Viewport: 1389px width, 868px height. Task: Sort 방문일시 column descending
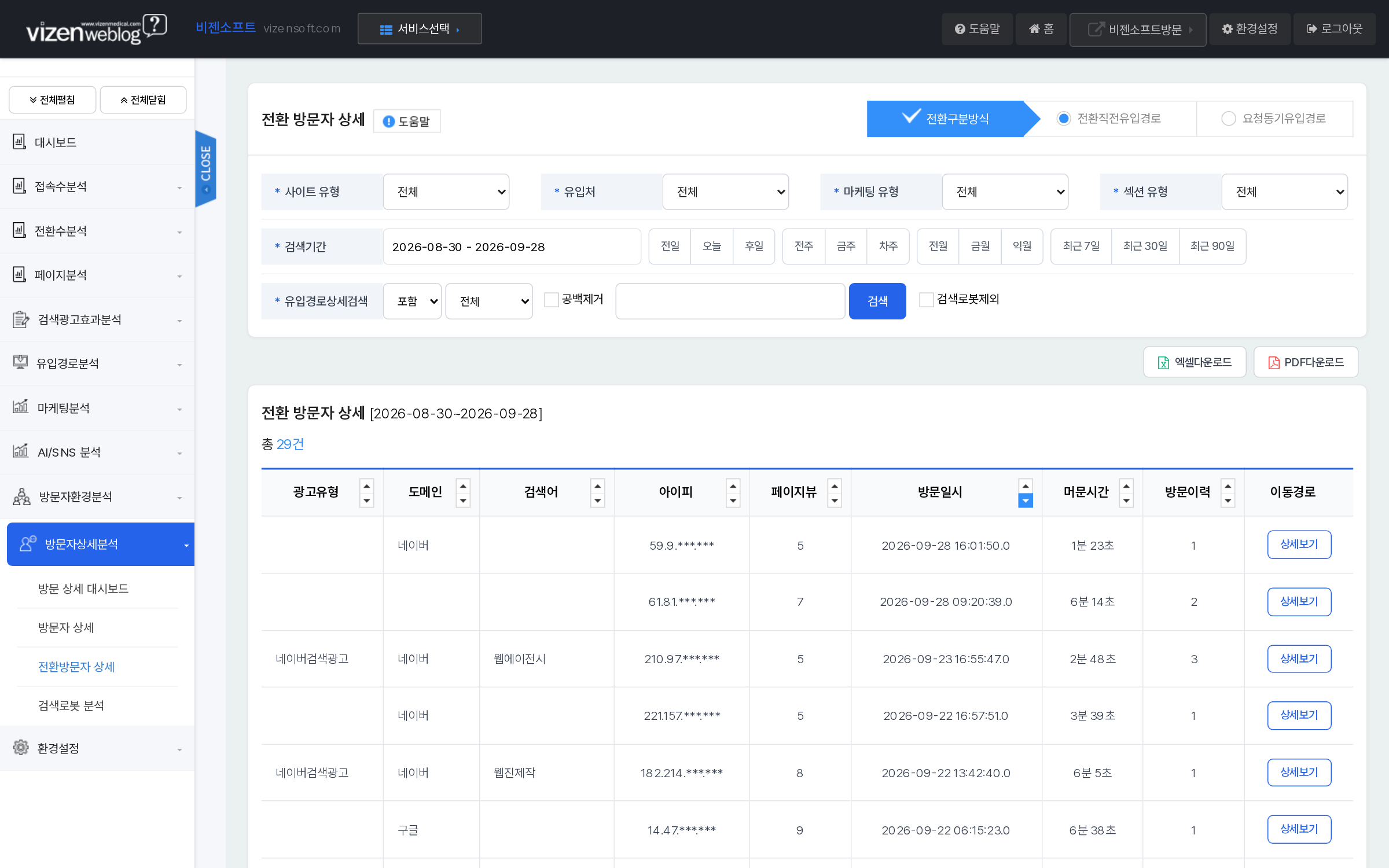click(1026, 501)
